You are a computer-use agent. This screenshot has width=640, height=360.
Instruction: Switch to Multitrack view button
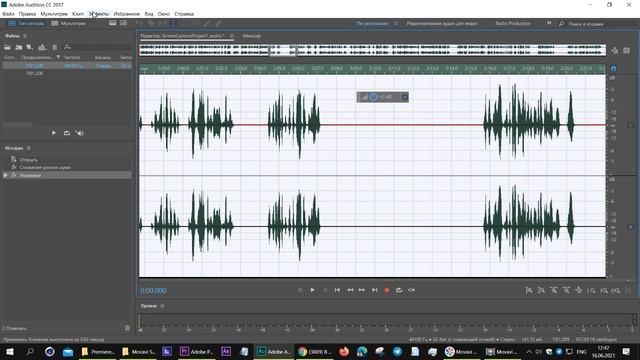69,23
